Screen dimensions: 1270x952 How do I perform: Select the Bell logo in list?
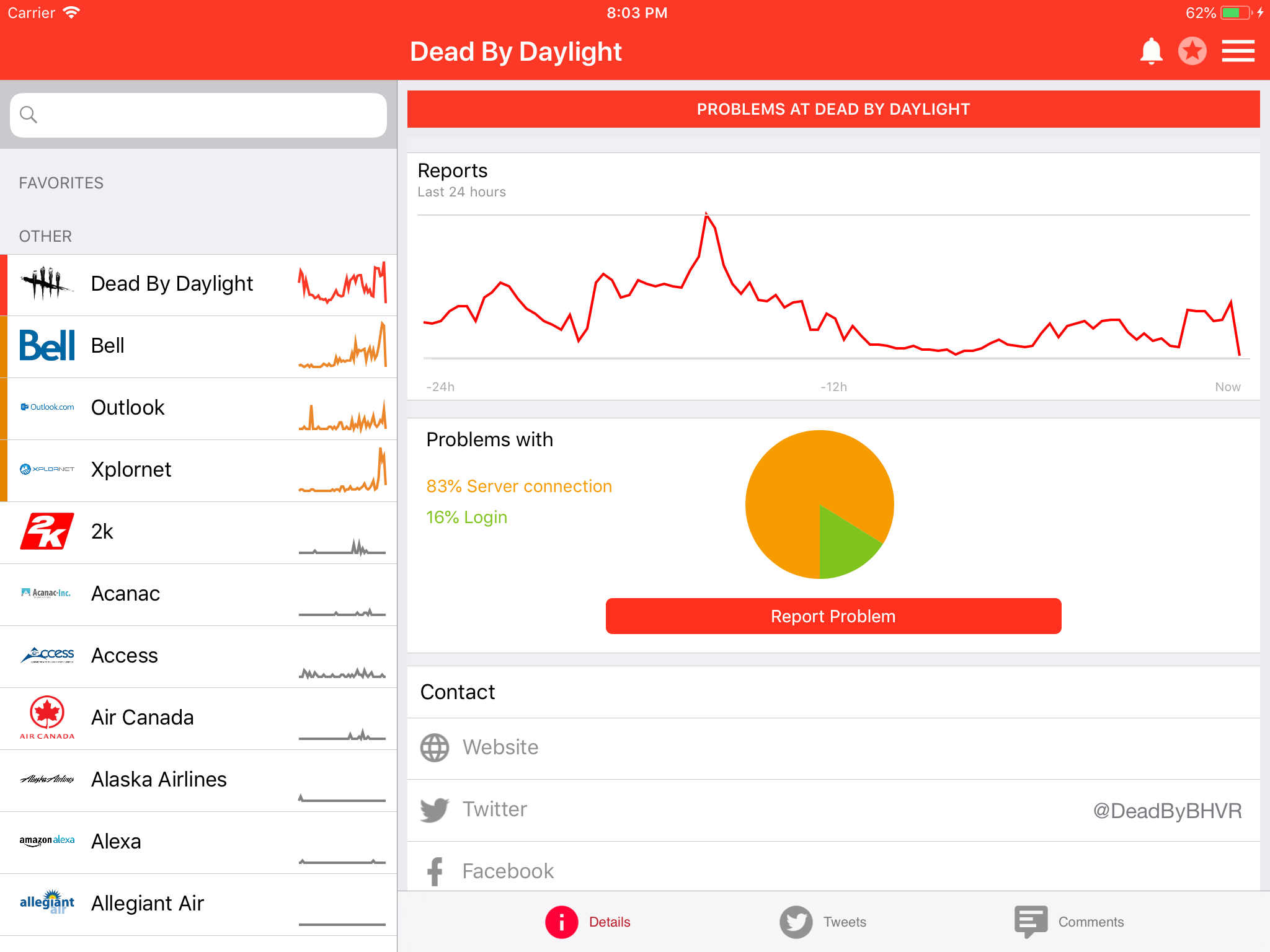(47, 346)
